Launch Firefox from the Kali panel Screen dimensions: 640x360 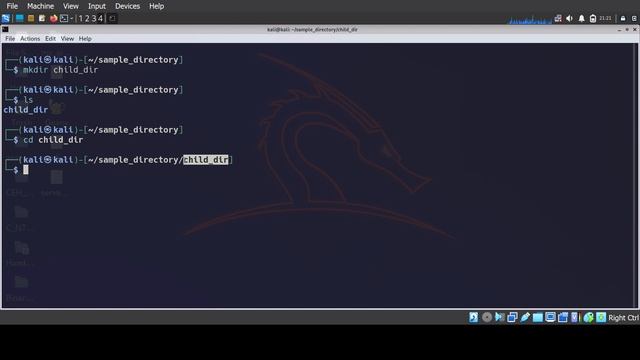(53, 18)
